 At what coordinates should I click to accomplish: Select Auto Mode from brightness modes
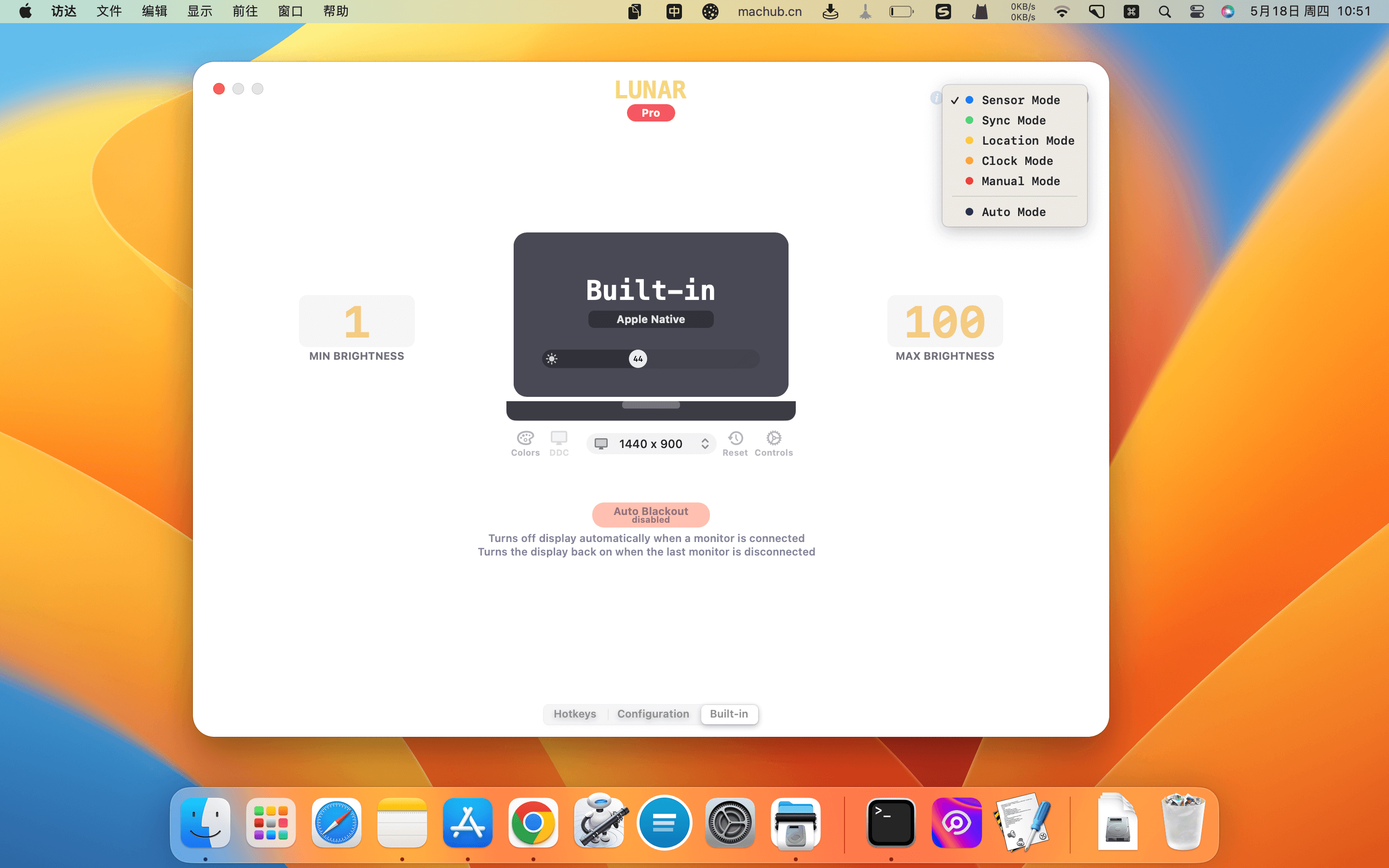[1013, 212]
